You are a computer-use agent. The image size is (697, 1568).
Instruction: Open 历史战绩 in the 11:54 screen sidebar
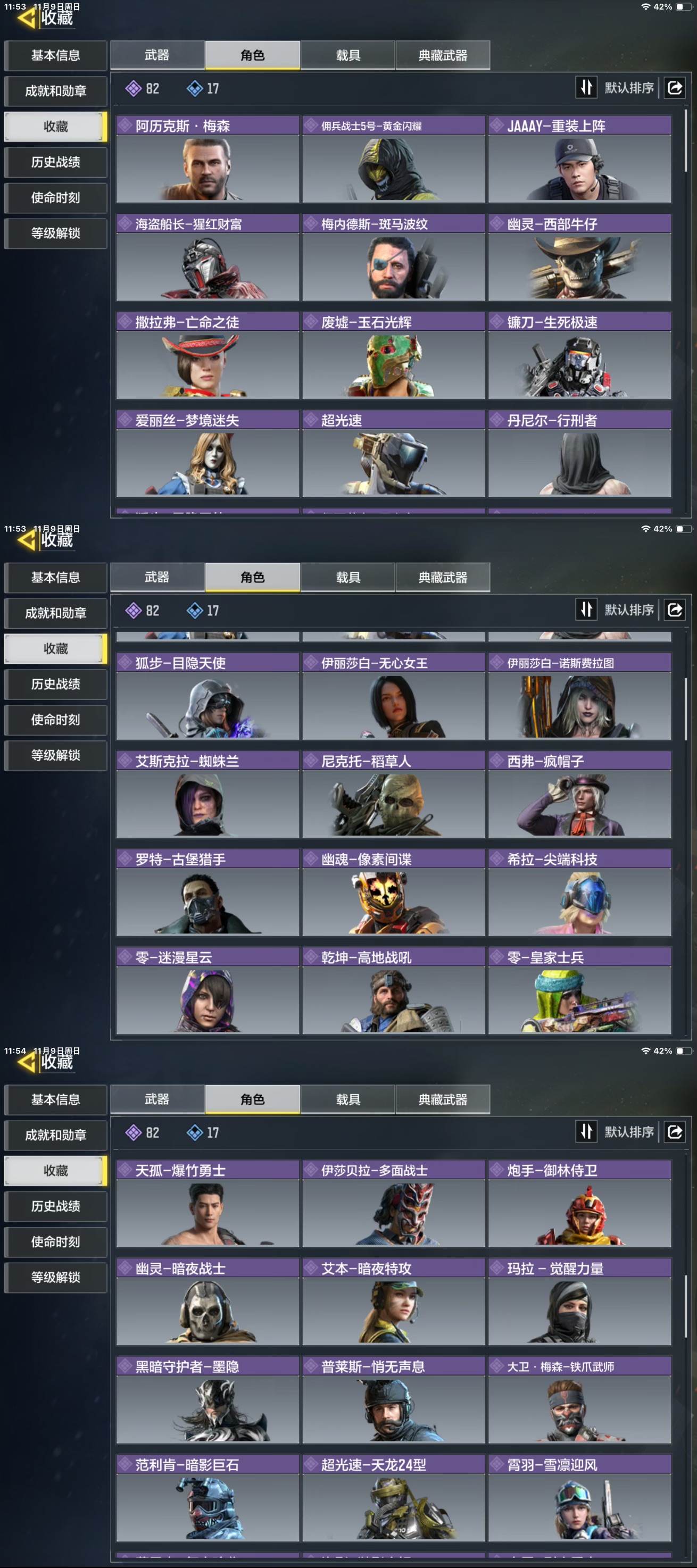pos(55,1206)
